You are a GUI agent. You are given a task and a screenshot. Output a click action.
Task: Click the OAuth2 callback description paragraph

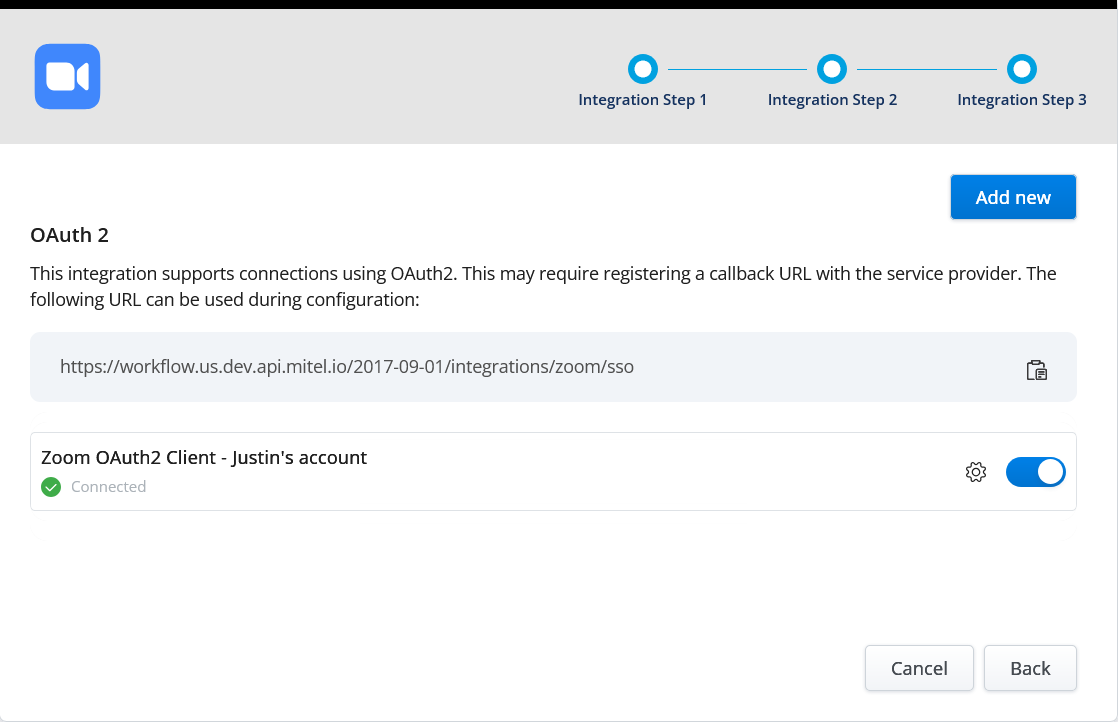(x=543, y=286)
